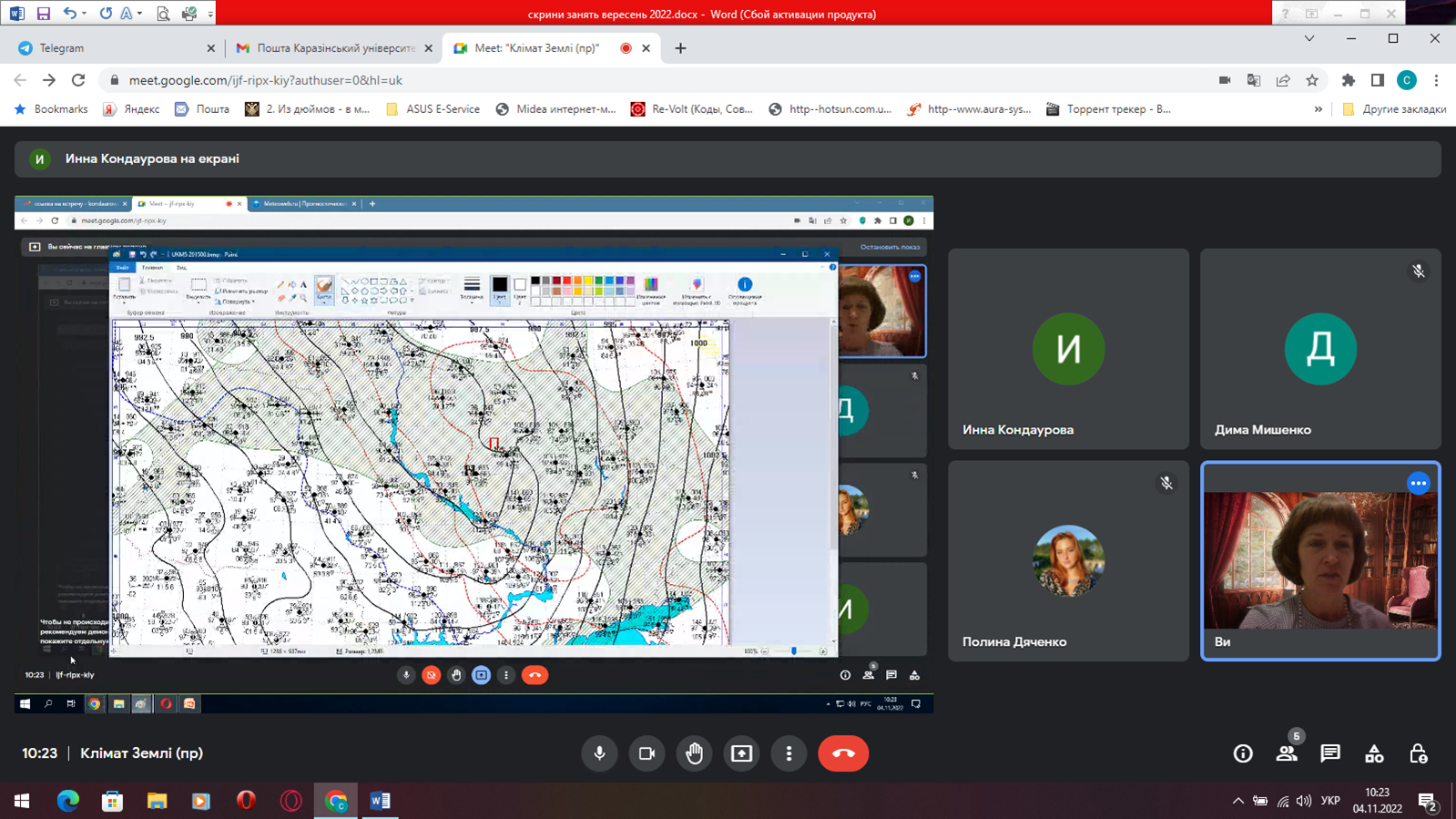
Task: Open the activities panel
Action: [1374, 753]
